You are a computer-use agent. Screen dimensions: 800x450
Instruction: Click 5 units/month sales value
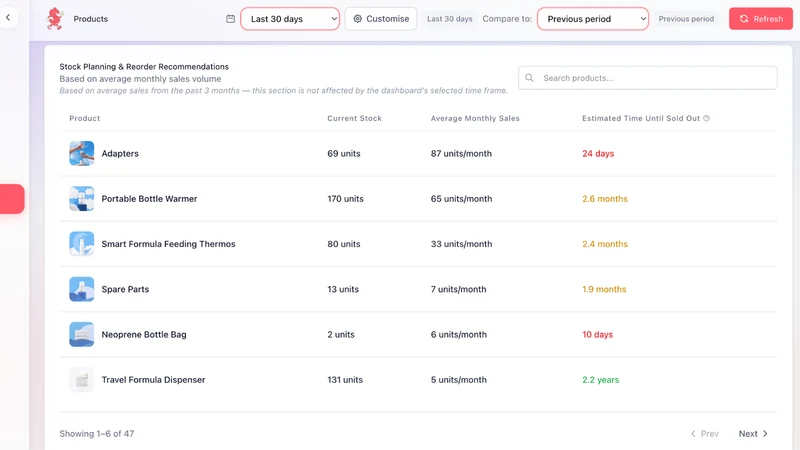pyautogui.click(x=459, y=380)
